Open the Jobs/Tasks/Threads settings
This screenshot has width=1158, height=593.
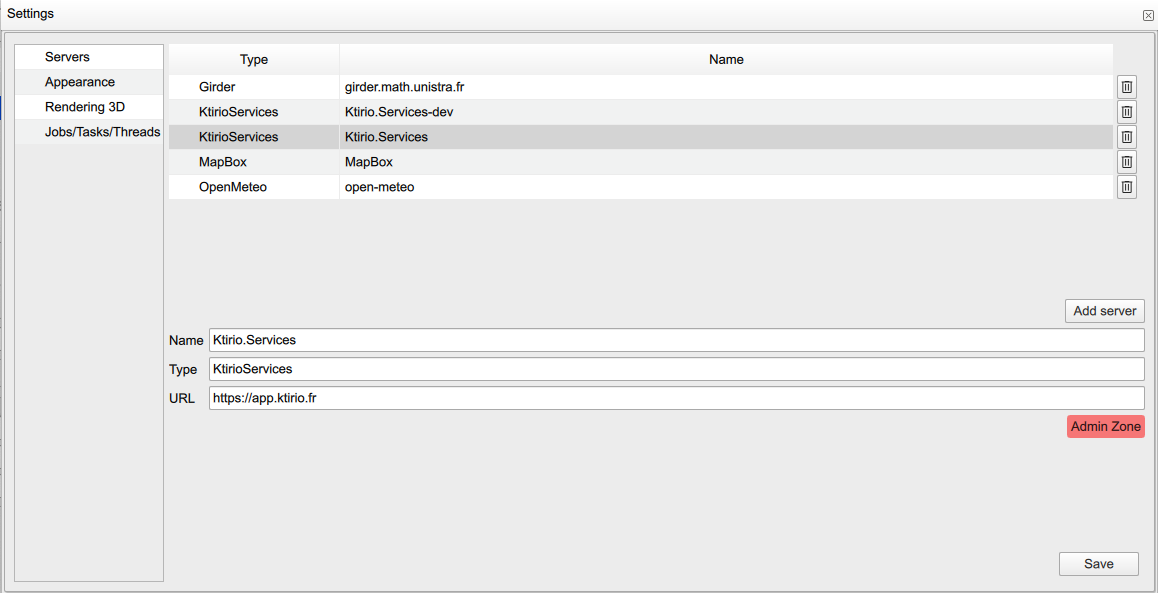(x=103, y=131)
